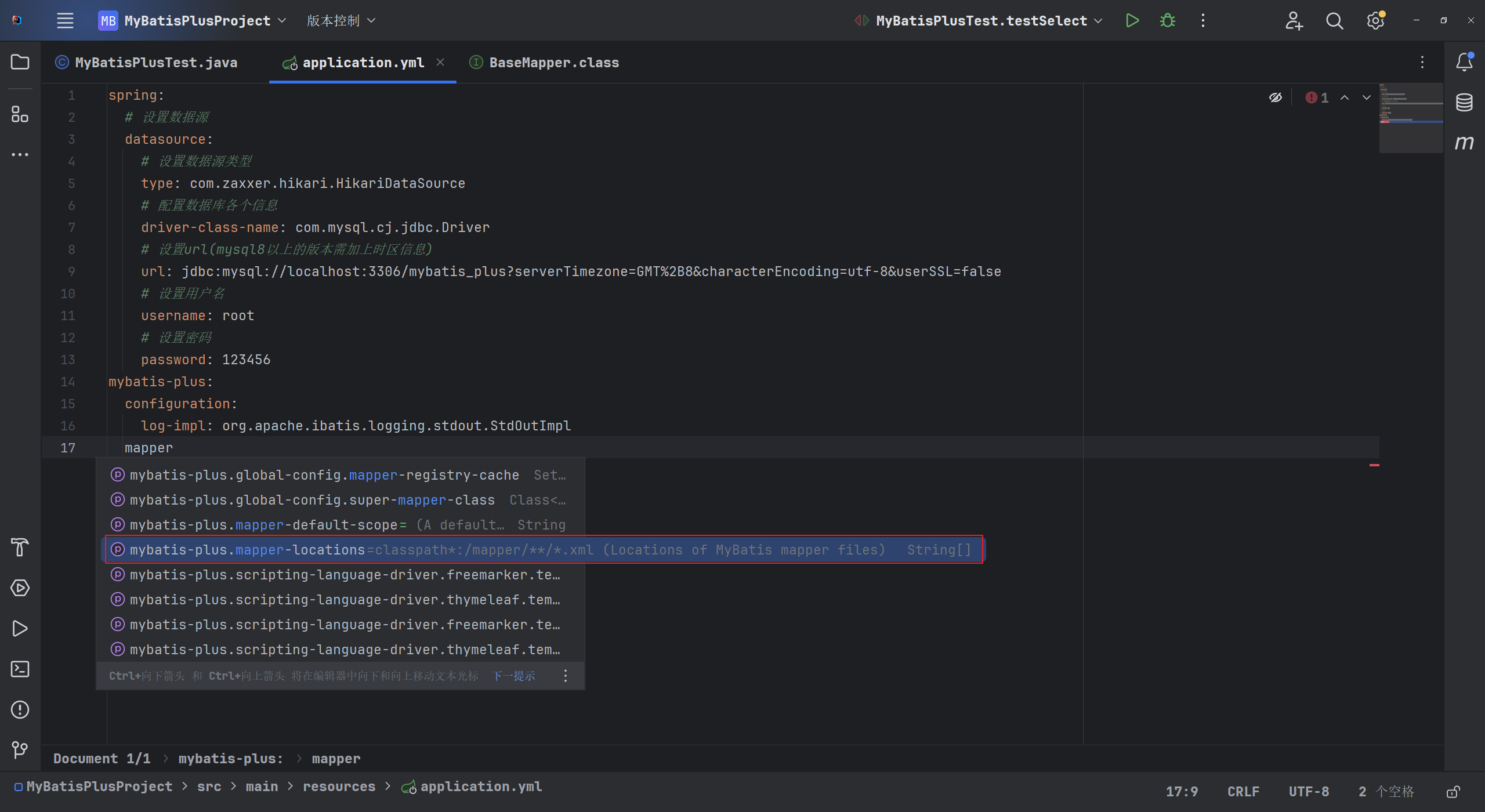Screen dimensions: 1485x812
Task: Choose mapper-registry-cache completion suggestion
Action: coord(341,475)
